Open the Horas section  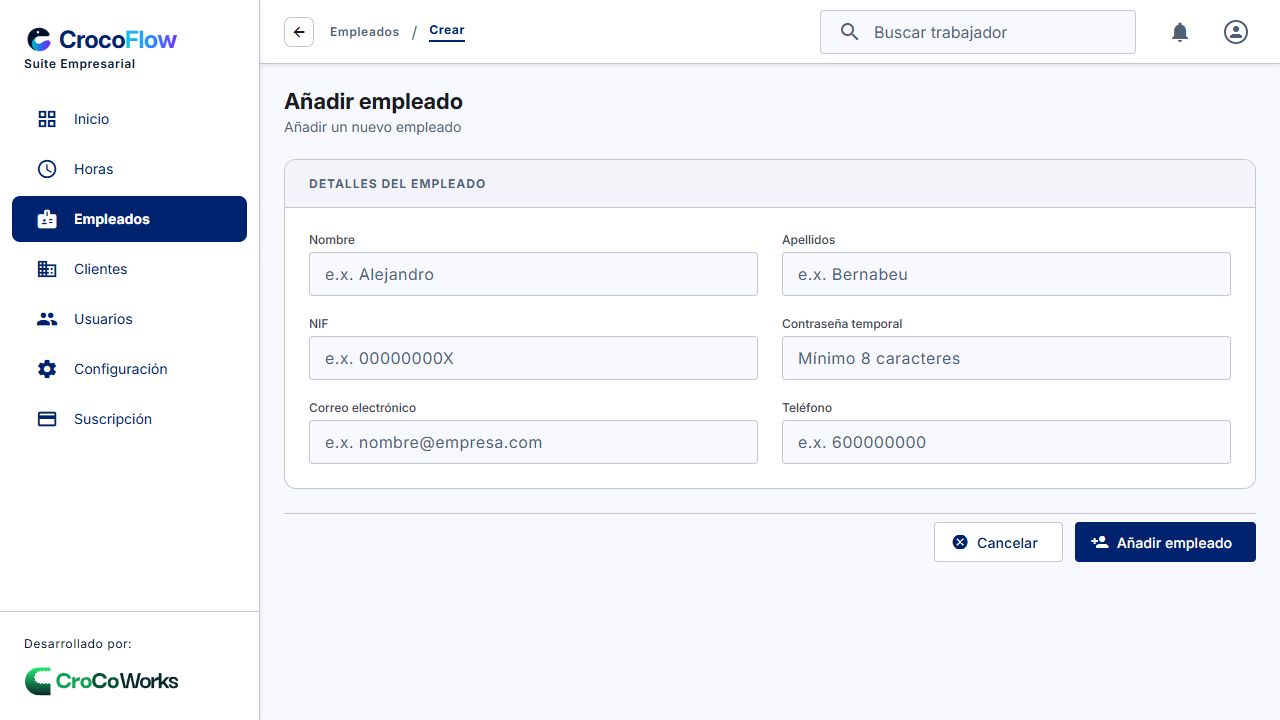pos(129,169)
